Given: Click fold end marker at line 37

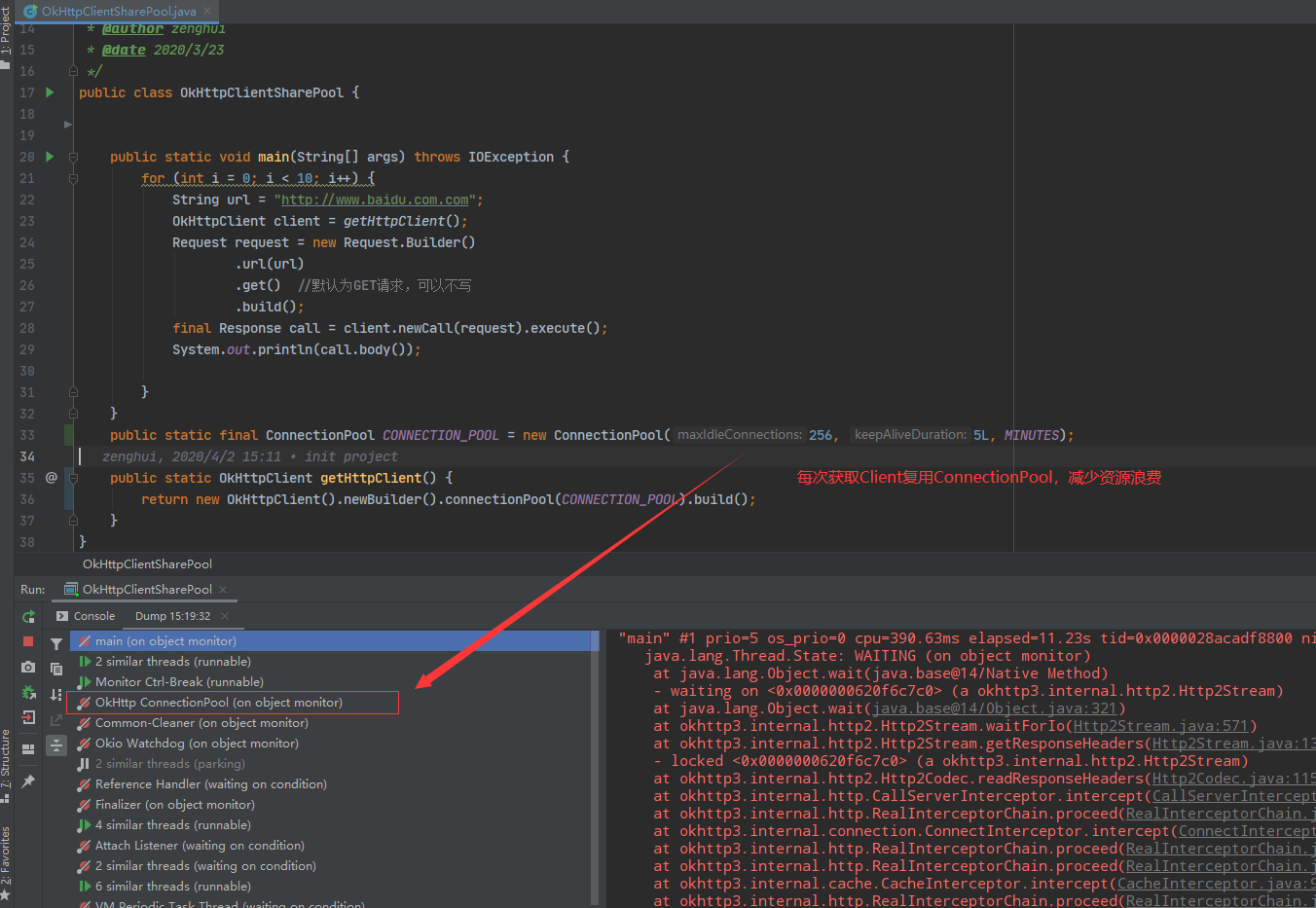Looking at the screenshot, I should [x=73, y=521].
